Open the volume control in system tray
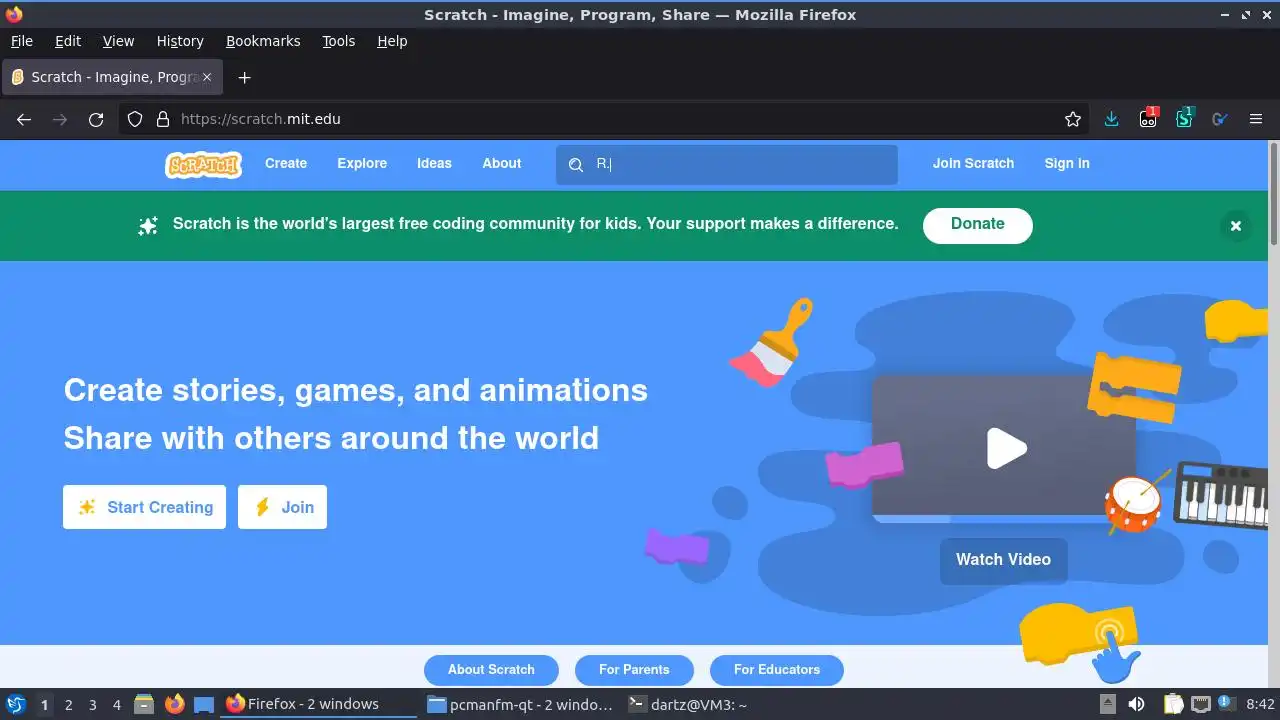The width and height of the screenshot is (1280, 720). 1136,704
